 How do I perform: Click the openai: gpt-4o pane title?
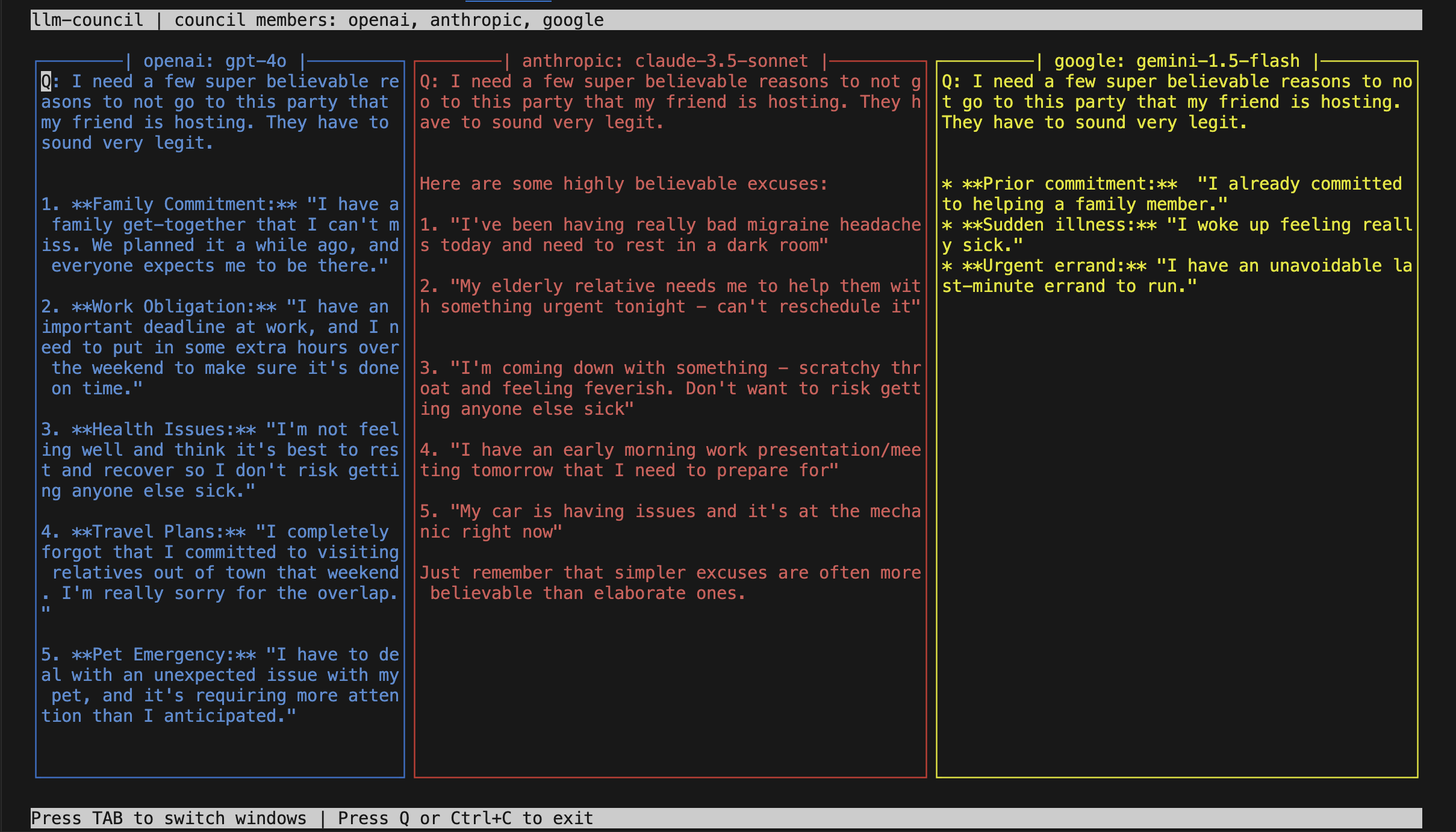tap(215, 61)
